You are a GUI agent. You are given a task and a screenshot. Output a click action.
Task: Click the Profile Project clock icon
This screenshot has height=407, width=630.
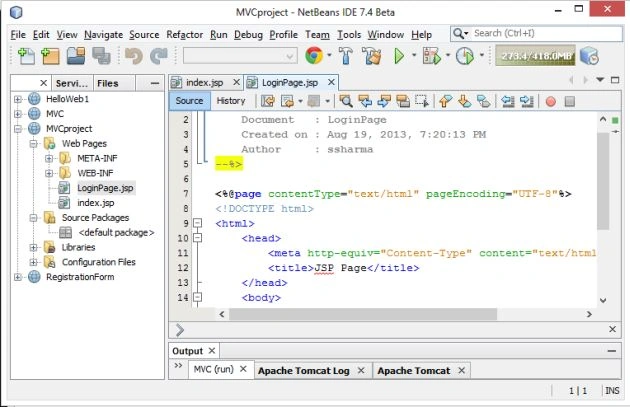[465, 56]
